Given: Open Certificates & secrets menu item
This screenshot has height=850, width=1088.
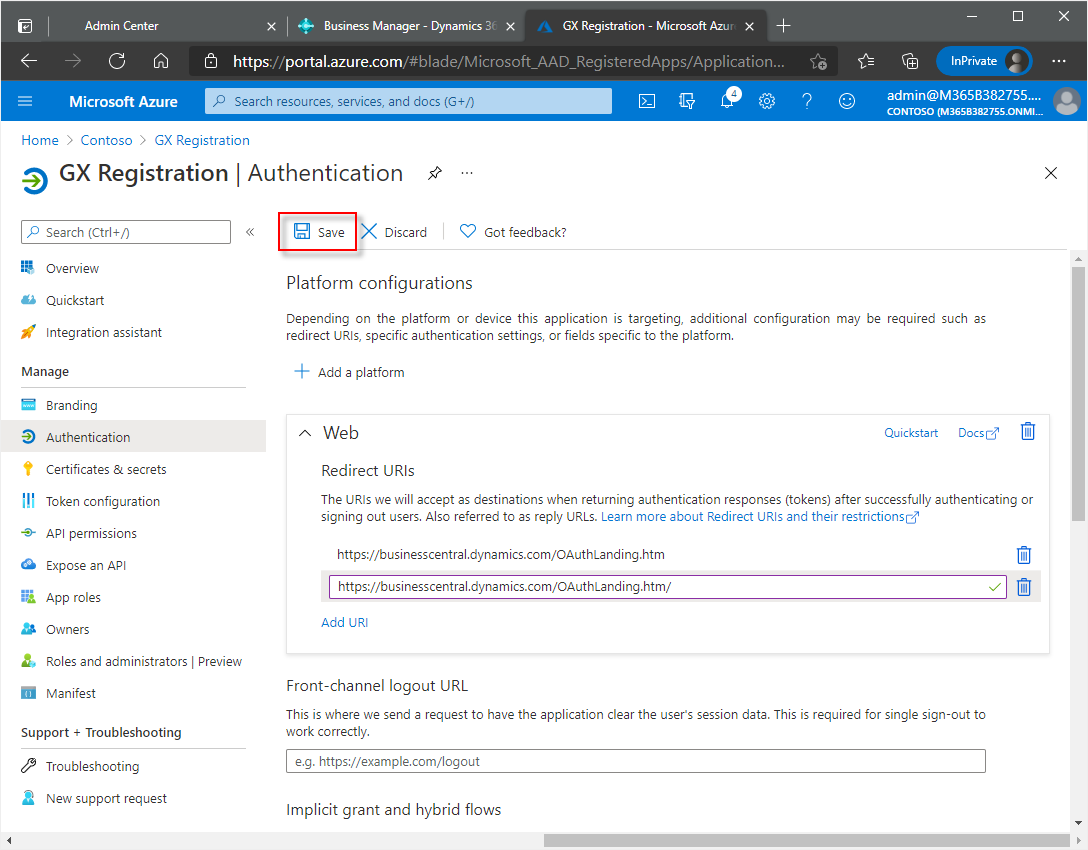Looking at the screenshot, I should (x=106, y=469).
